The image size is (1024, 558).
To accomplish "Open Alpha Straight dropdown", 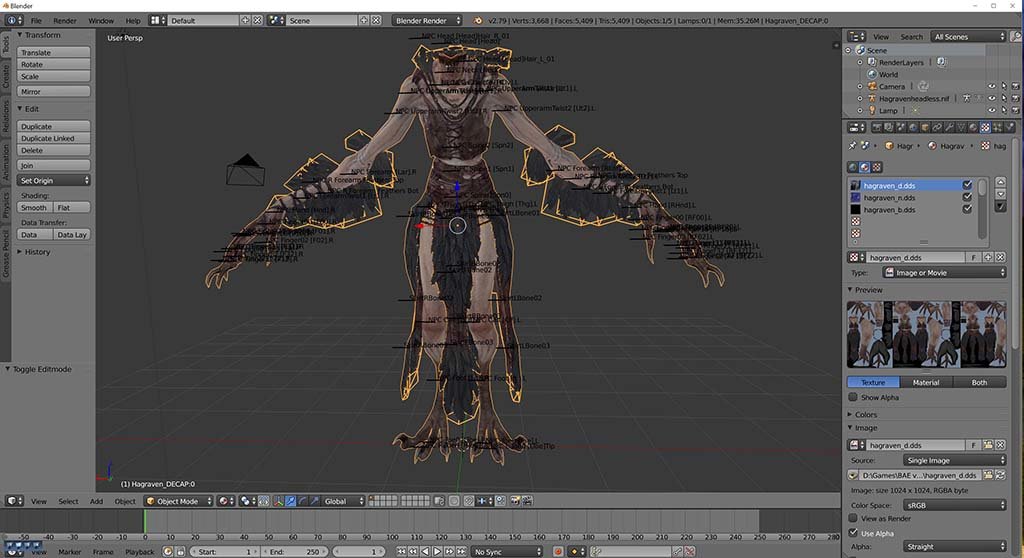I will coord(955,546).
